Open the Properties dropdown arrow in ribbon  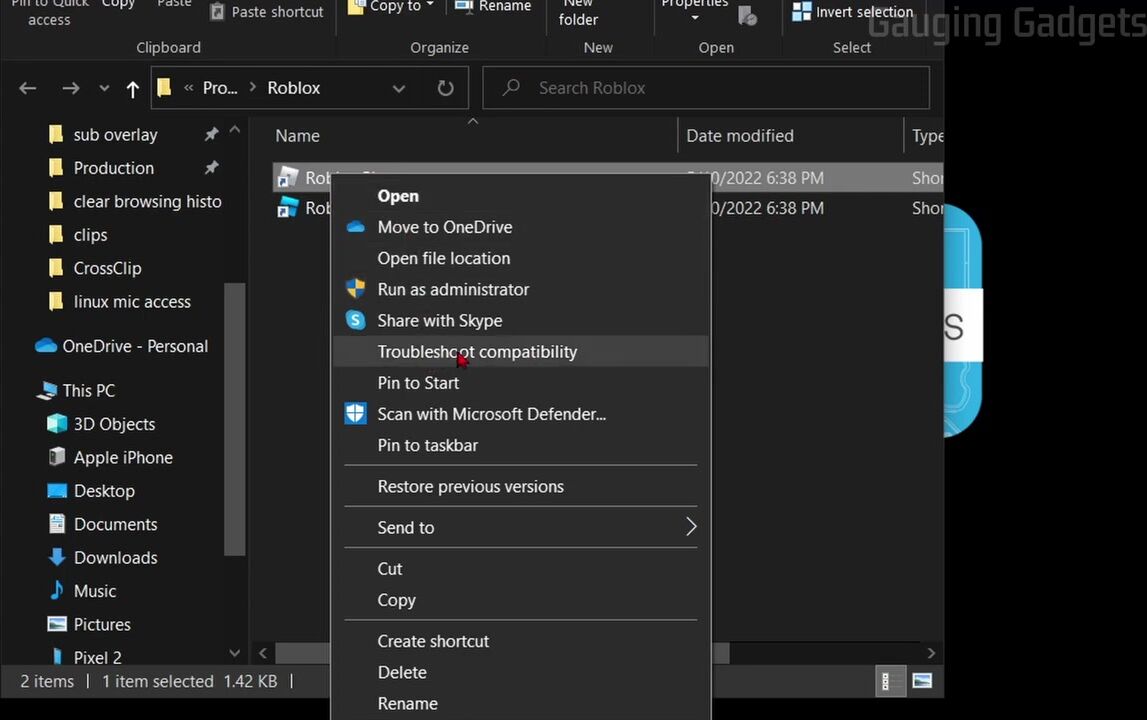tap(694, 18)
